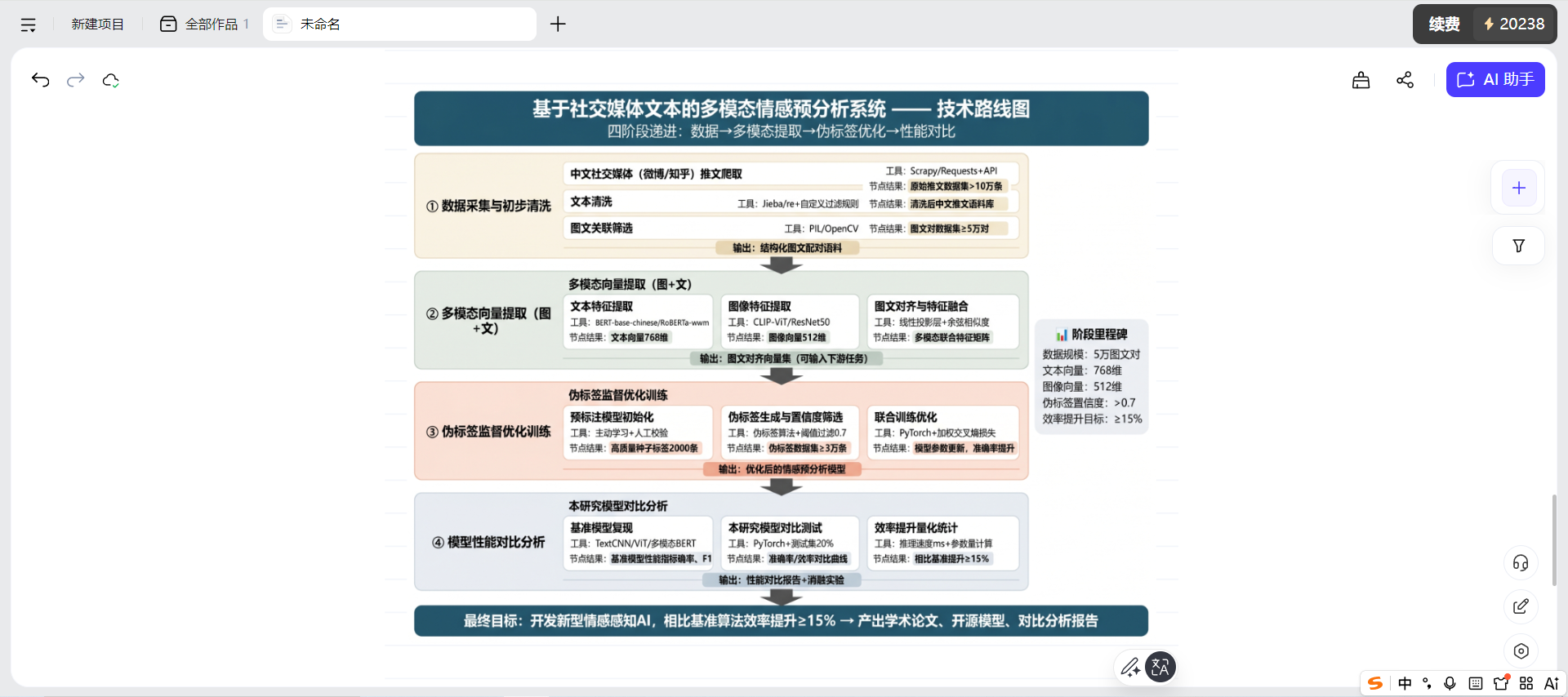Click the 本研究模型对比测试 card

[x=790, y=543]
